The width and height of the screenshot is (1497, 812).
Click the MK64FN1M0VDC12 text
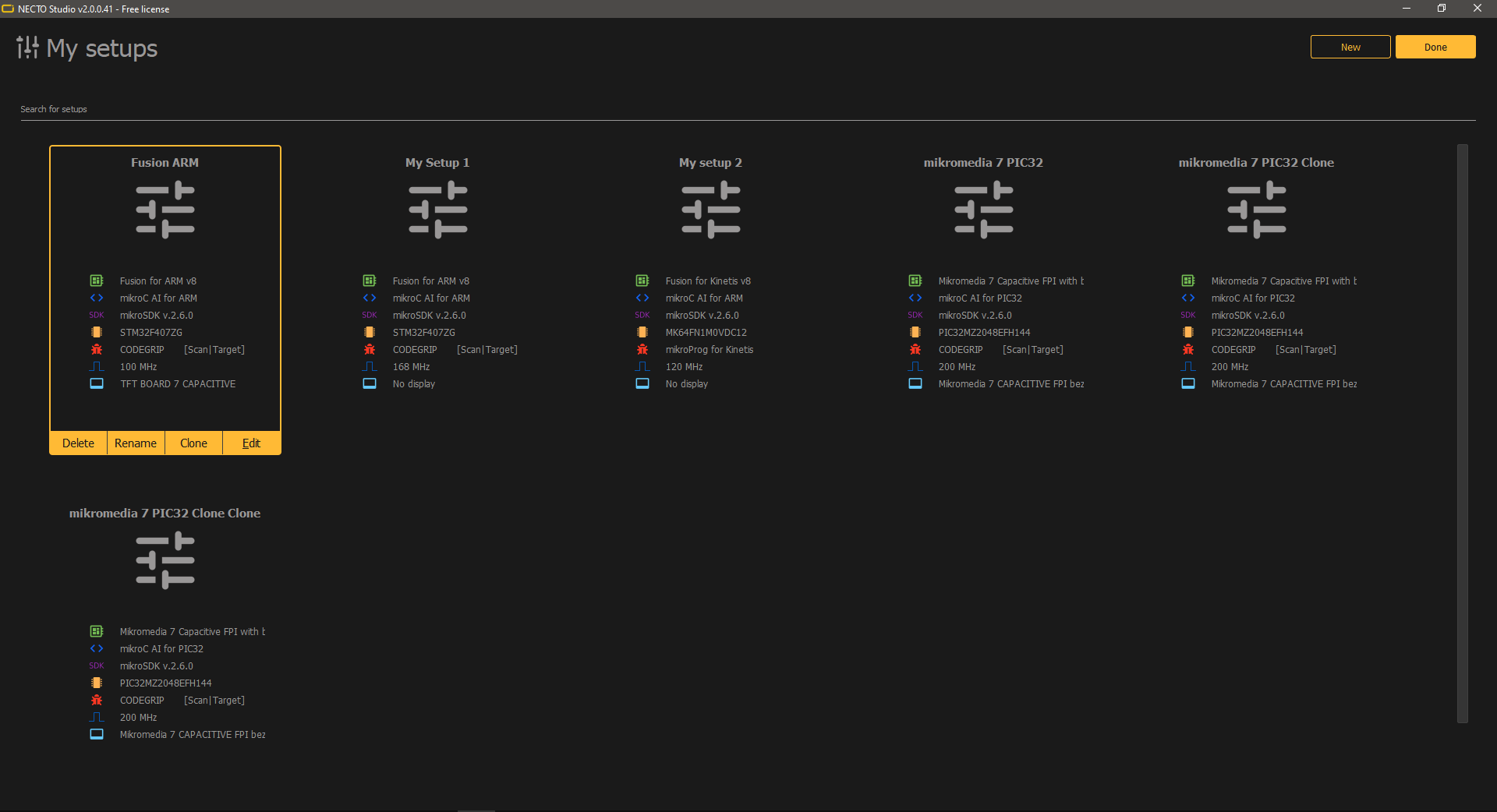click(706, 333)
